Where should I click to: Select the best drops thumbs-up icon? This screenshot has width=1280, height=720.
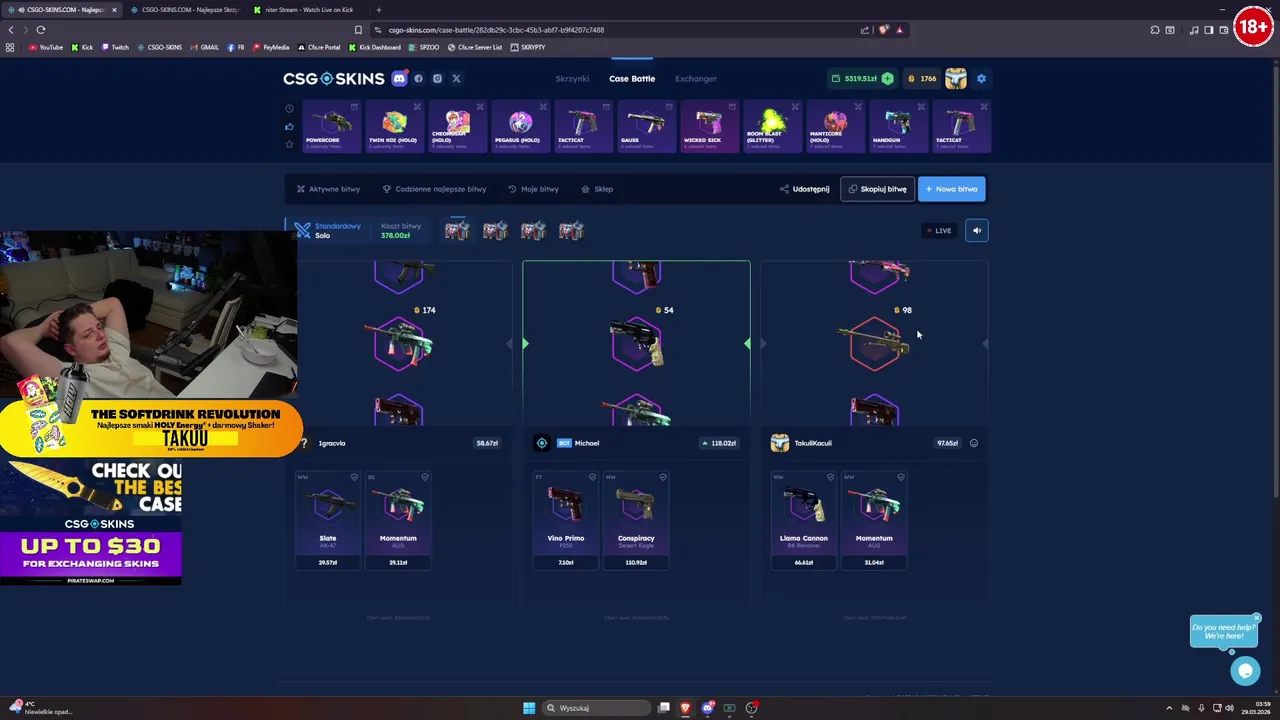tap(289, 126)
